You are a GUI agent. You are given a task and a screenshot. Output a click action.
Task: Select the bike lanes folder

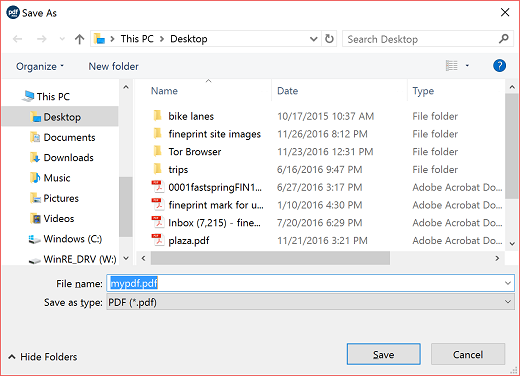(191, 116)
